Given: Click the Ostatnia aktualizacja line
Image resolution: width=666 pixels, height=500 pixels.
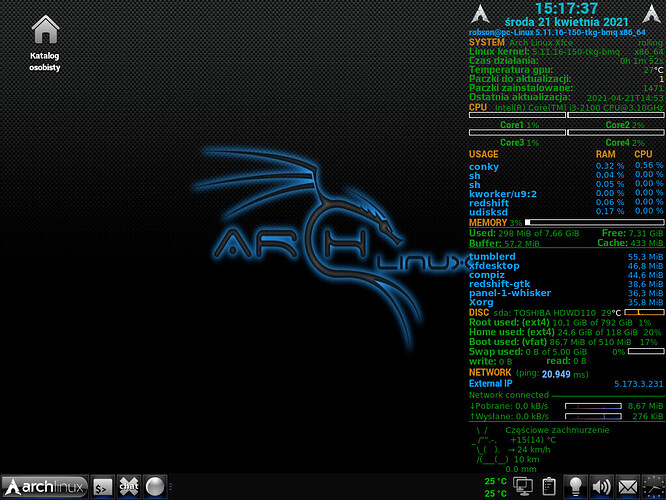Looking at the screenshot, I should coord(566,97).
